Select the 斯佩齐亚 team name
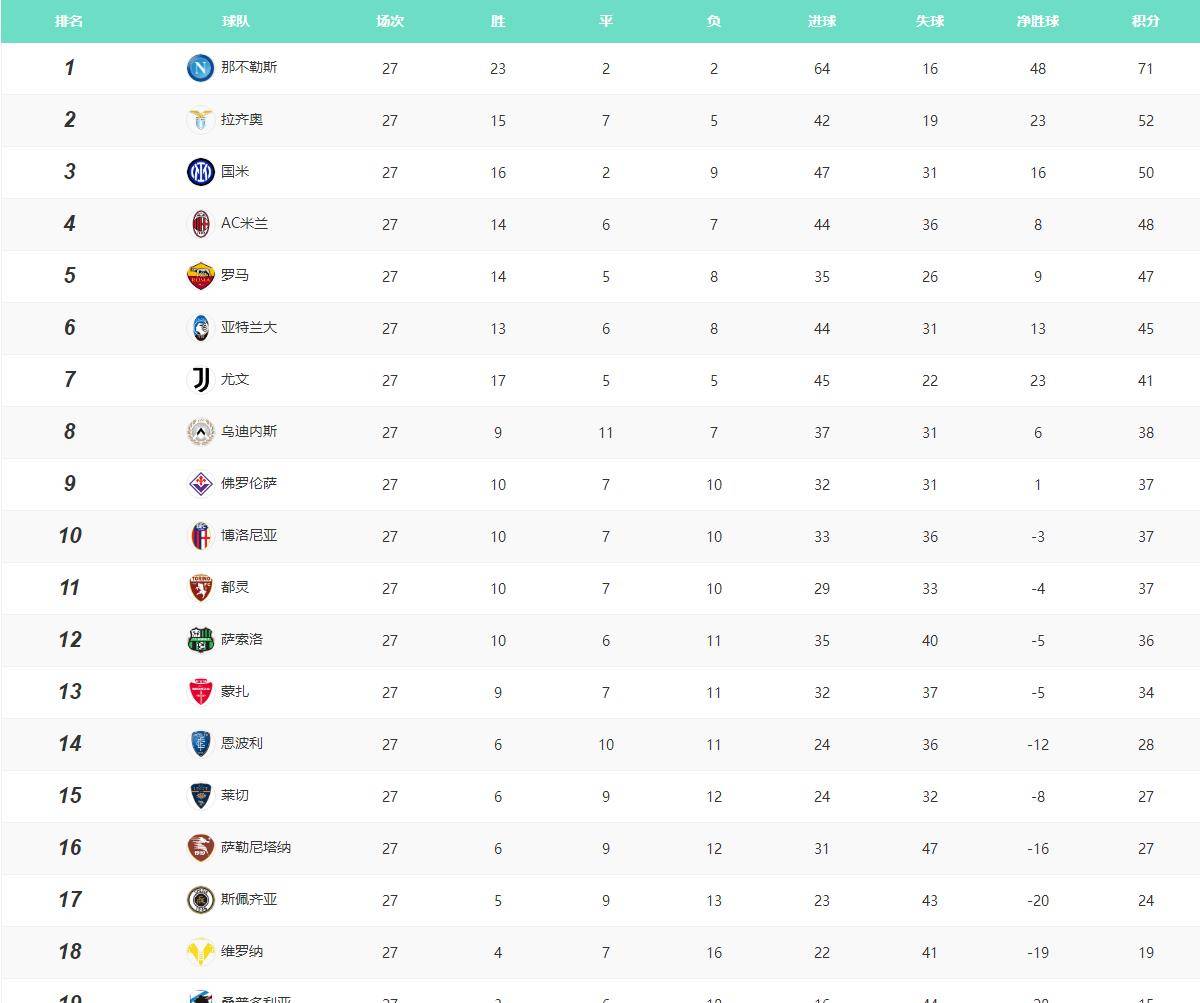1200x1003 pixels. click(249, 899)
